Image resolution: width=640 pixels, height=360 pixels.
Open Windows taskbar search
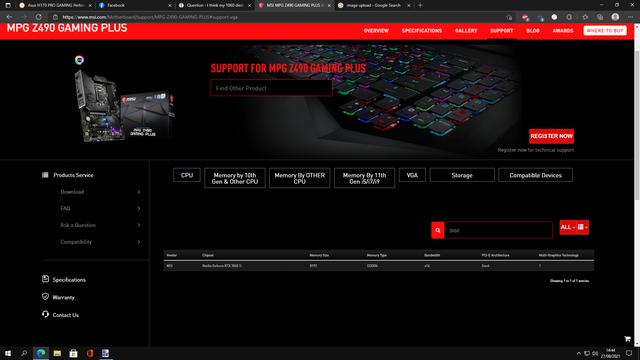pos(24,353)
